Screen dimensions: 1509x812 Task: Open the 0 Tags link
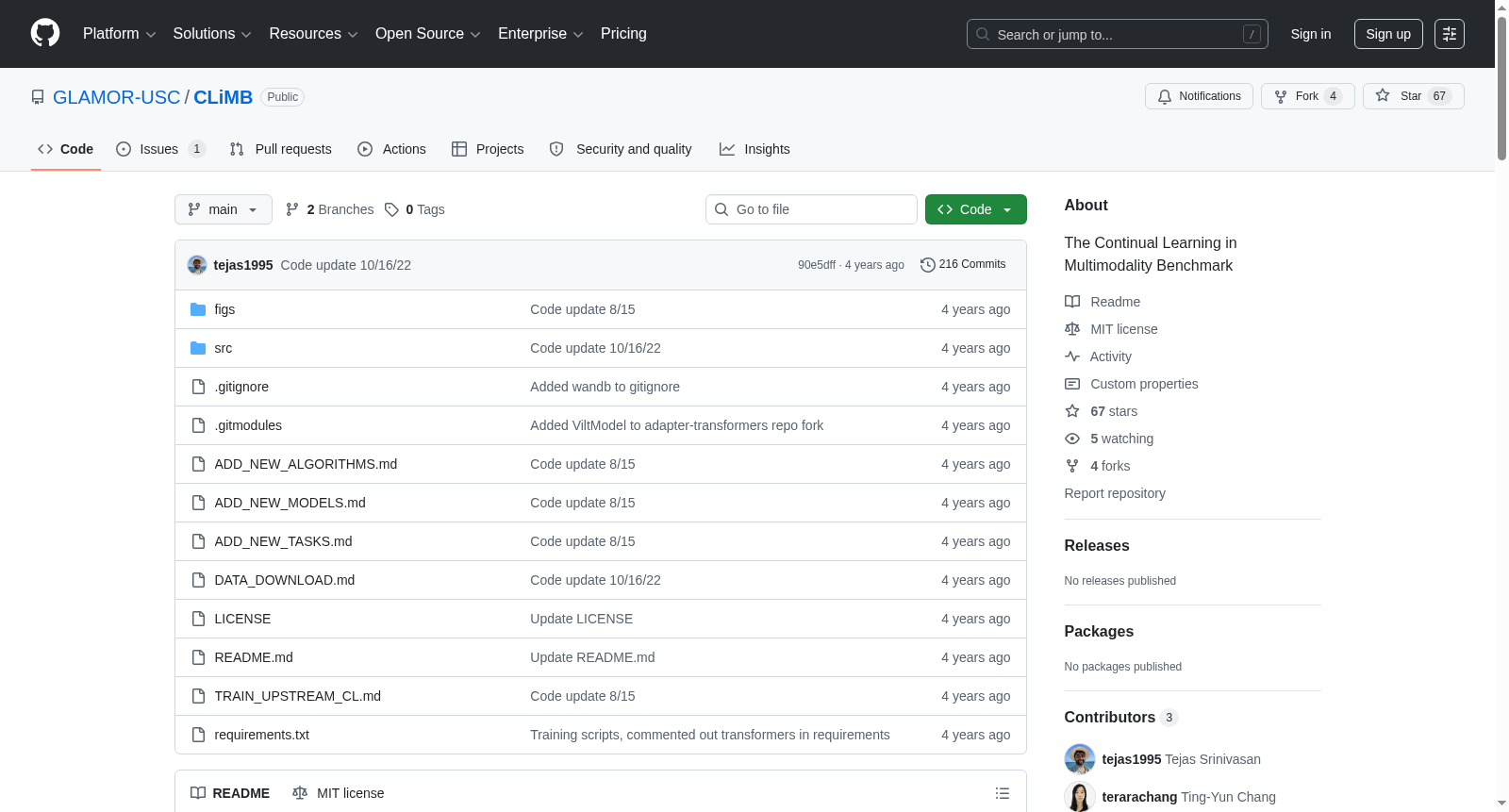pyautogui.click(x=415, y=209)
